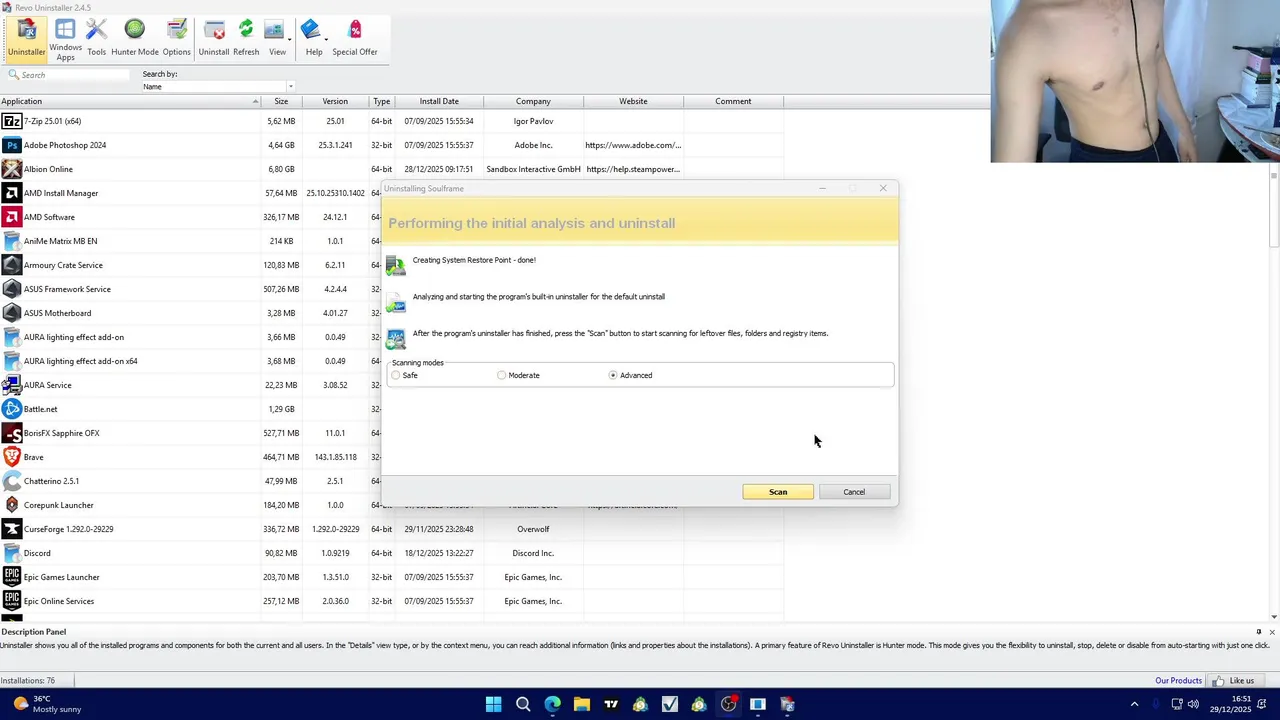1280x720 pixels.
Task: Open the Windows Start menu
Action: (x=493, y=705)
